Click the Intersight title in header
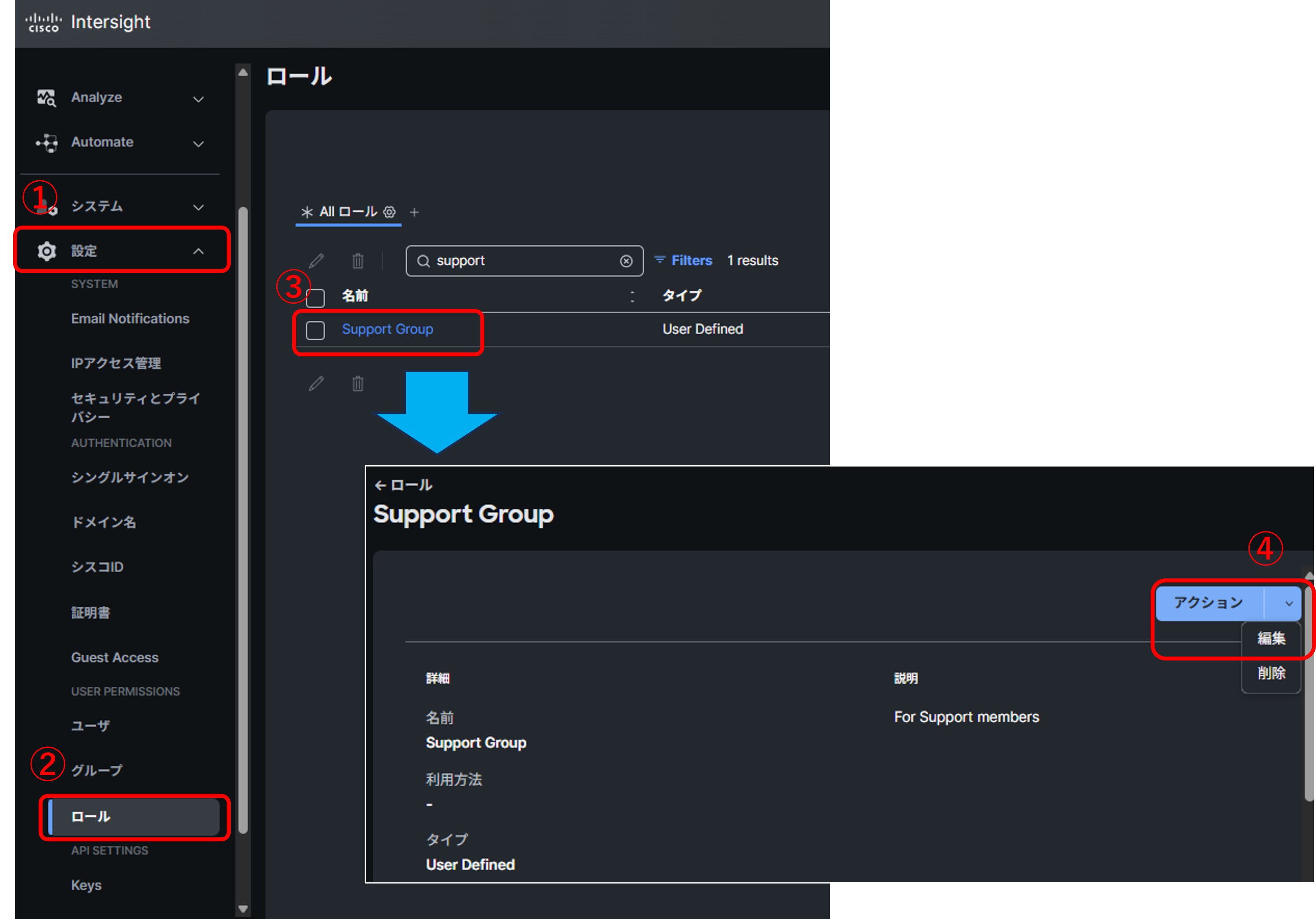The width and height of the screenshot is (1316, 919). [x=110, y=22]
